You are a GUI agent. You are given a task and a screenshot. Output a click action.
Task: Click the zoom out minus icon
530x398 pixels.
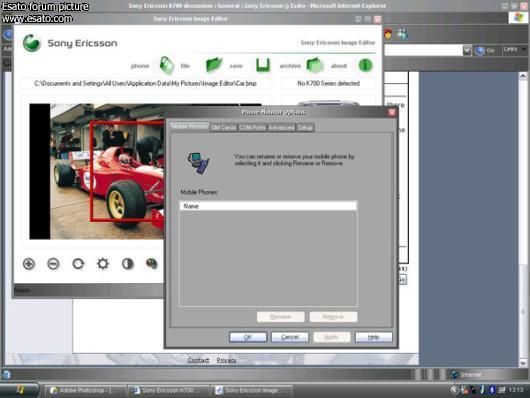(53, 264)
